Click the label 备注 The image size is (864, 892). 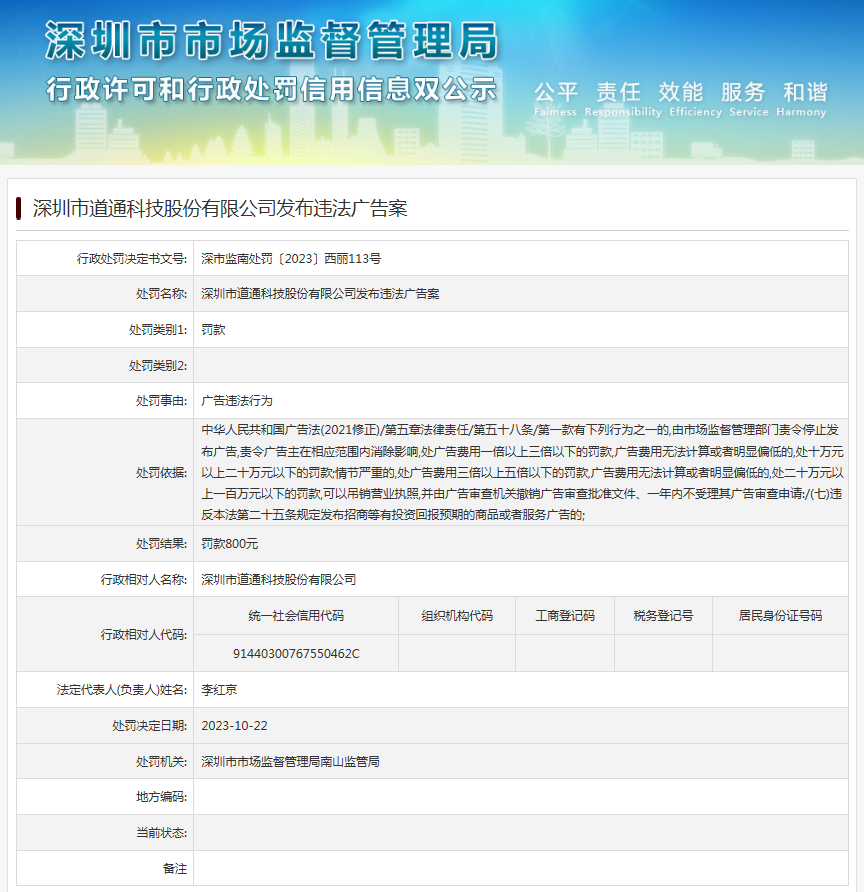point(175,869)
